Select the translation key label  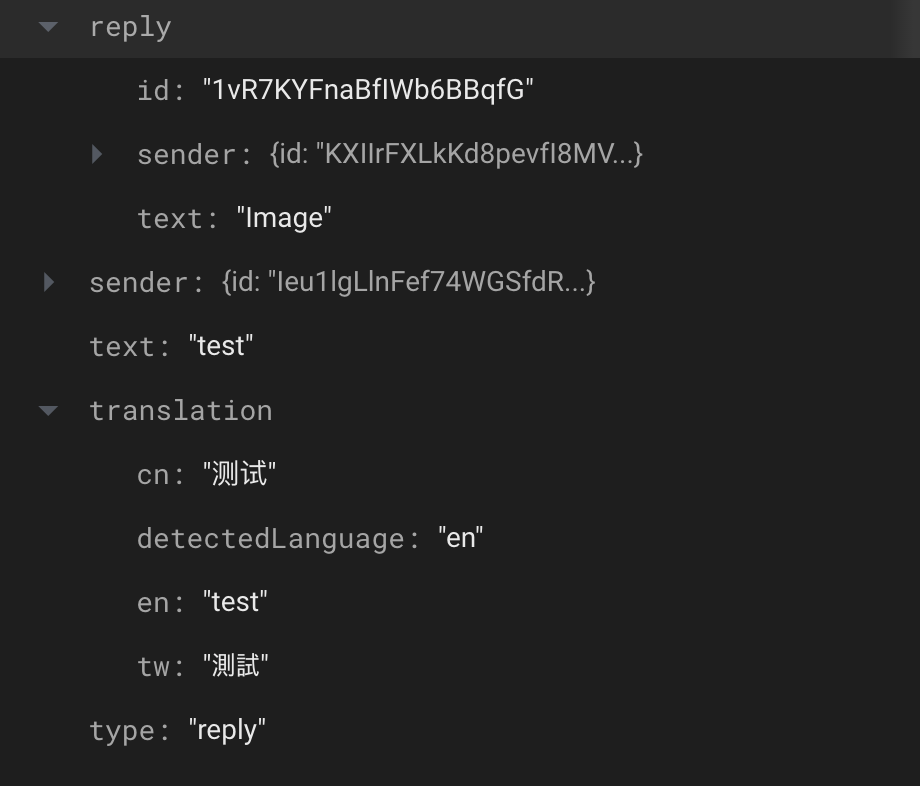(180, 410)
